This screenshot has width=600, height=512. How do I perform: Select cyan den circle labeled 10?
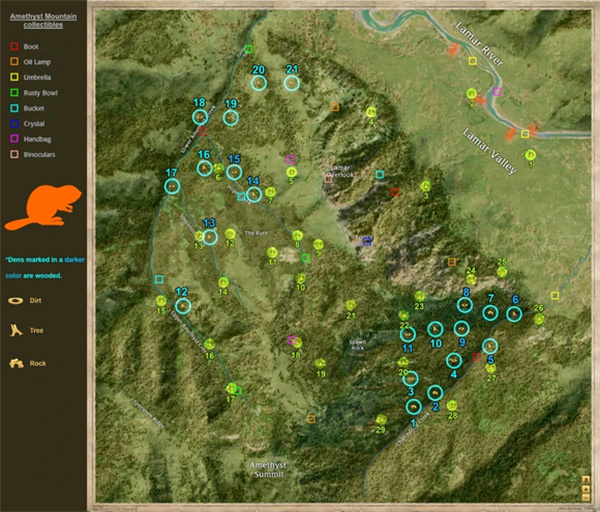pos(435,329)
